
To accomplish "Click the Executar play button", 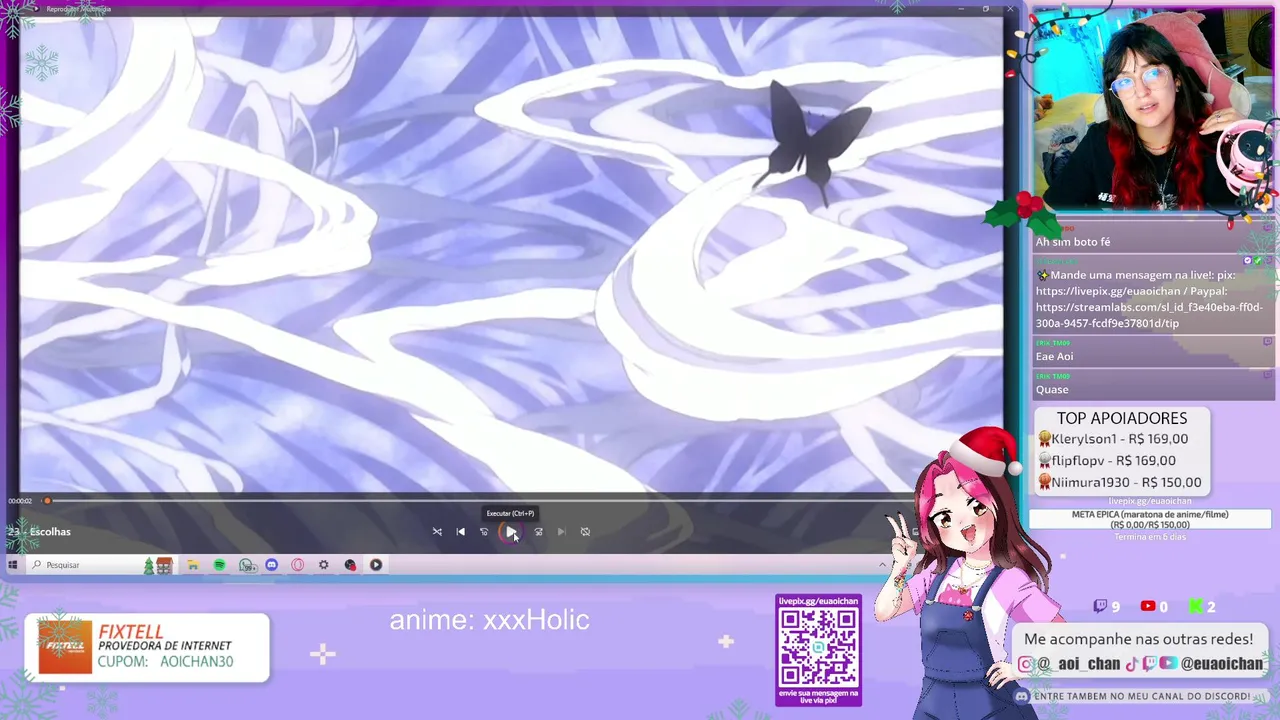I will [511, 532].
